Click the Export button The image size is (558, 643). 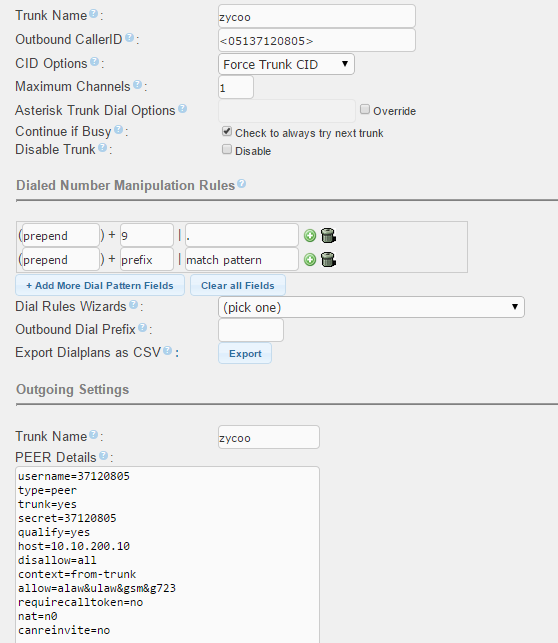(x=245, y=353)
